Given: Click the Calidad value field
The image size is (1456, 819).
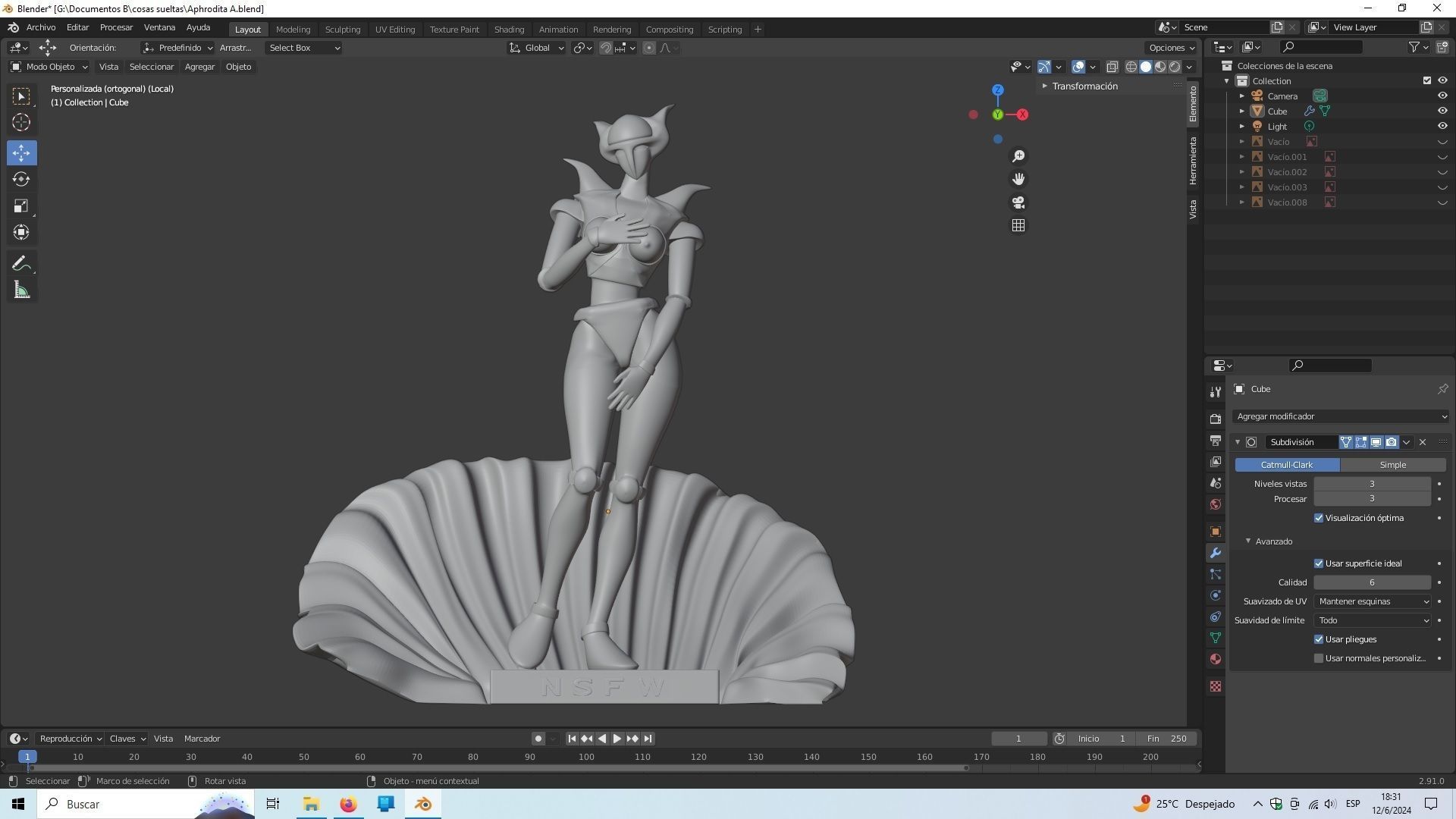Looking at the screenshot, I should tap(1372, 582).
